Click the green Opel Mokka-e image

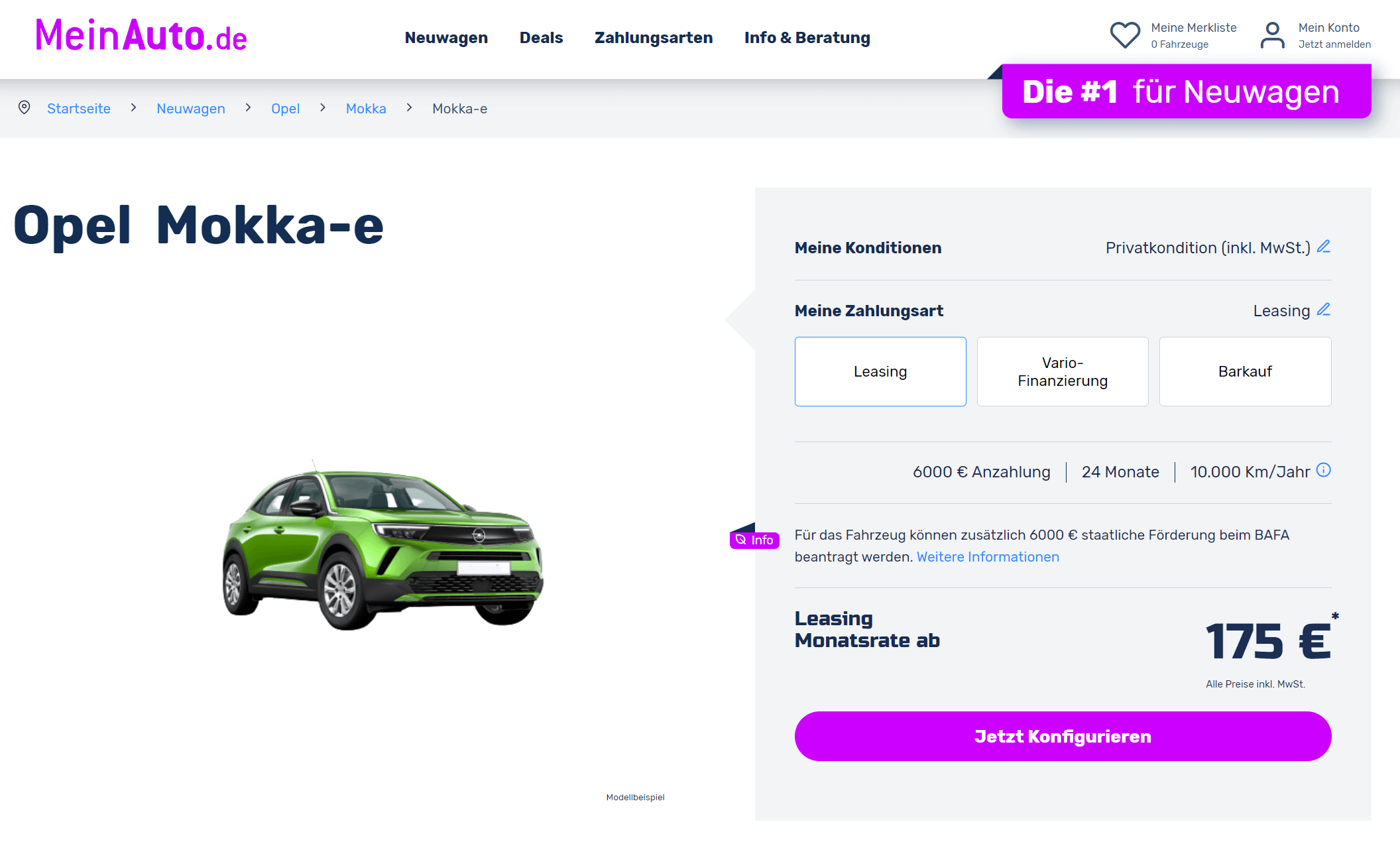pyautogui.click(x=383, y=546)
